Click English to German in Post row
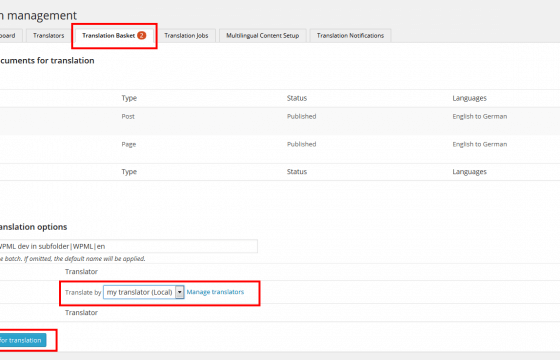The width and height of the screenshot is (560, 360). tap(480, 116)
